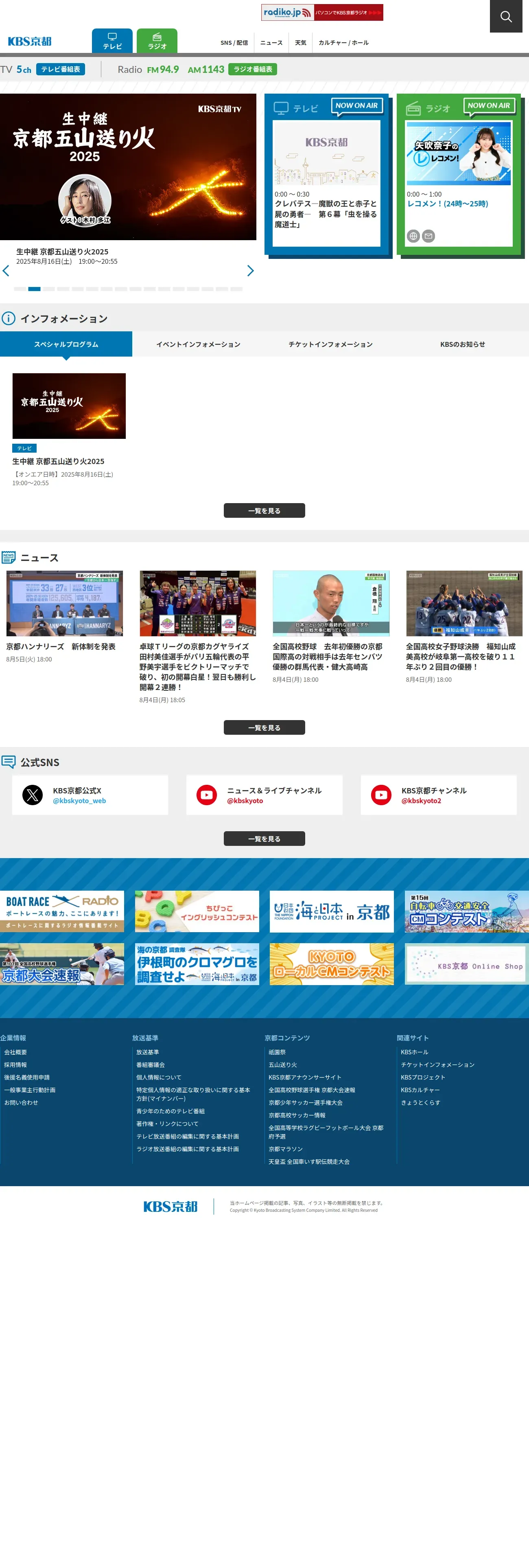The width and height of the screenshot is (529, 1568).
Task: Select the third carousel indicator bar
Action: pos(49,289)
